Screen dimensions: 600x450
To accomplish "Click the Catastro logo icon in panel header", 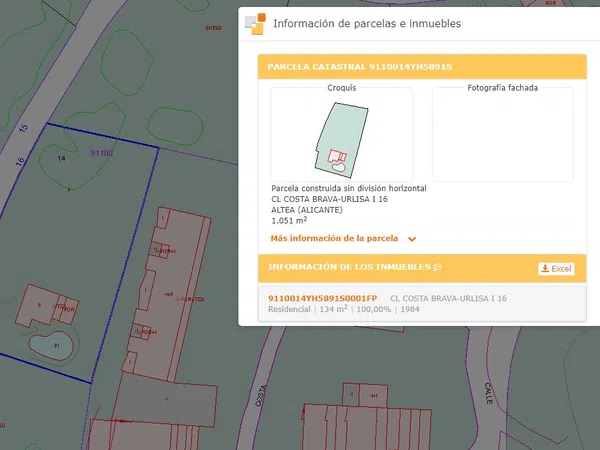I will pos(256,23).
